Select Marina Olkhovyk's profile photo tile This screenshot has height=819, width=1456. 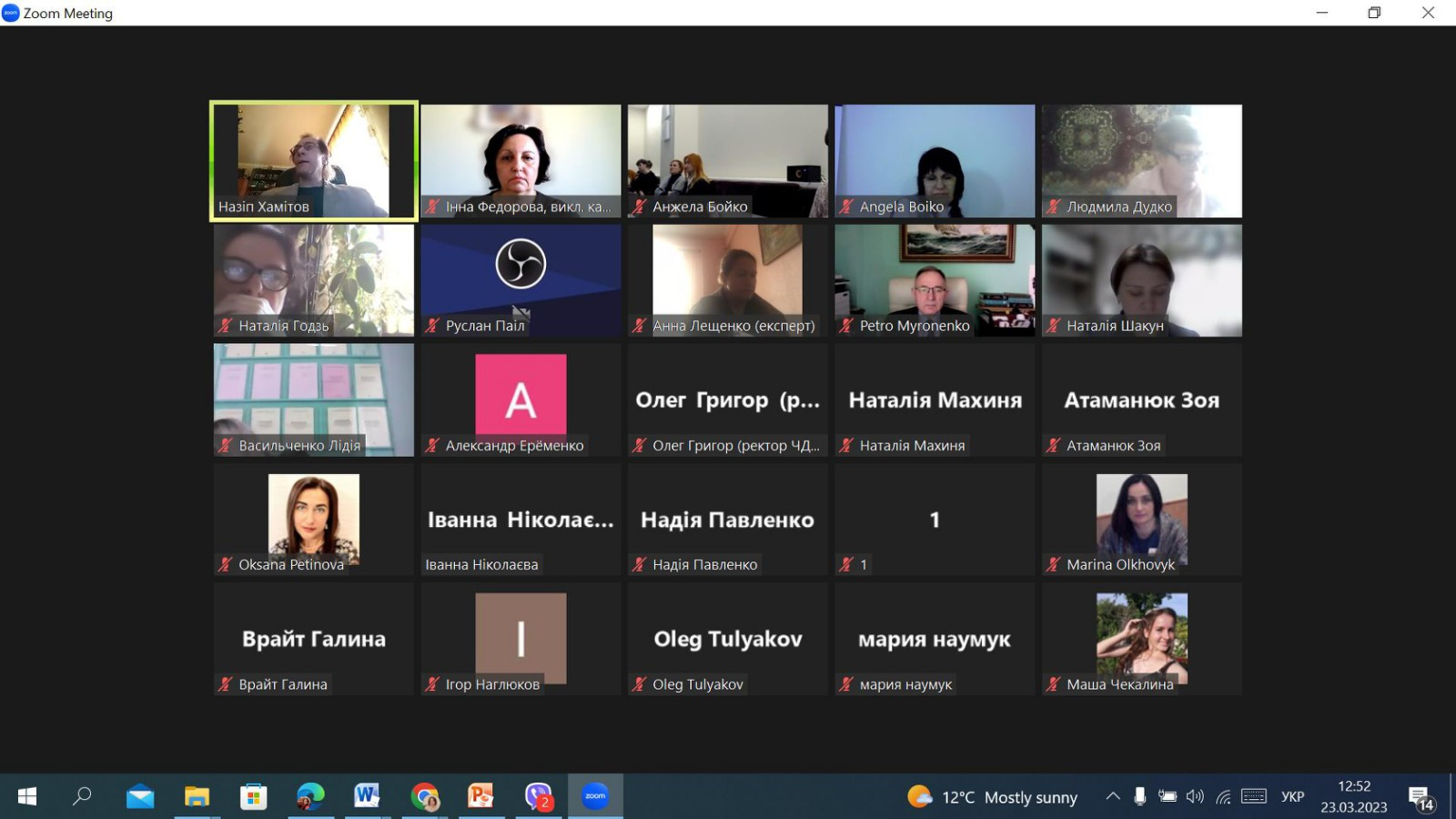pyautogui.click(x=1142, y=520)
